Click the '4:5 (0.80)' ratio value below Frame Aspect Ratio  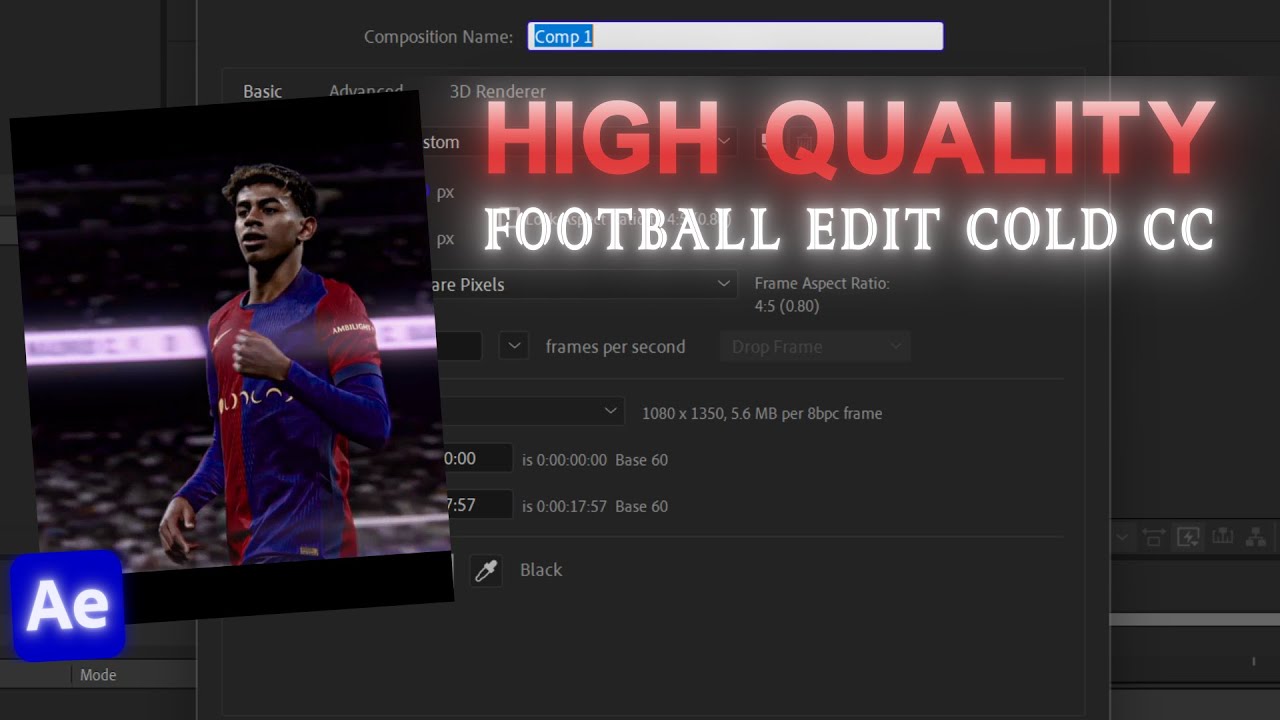787,306
